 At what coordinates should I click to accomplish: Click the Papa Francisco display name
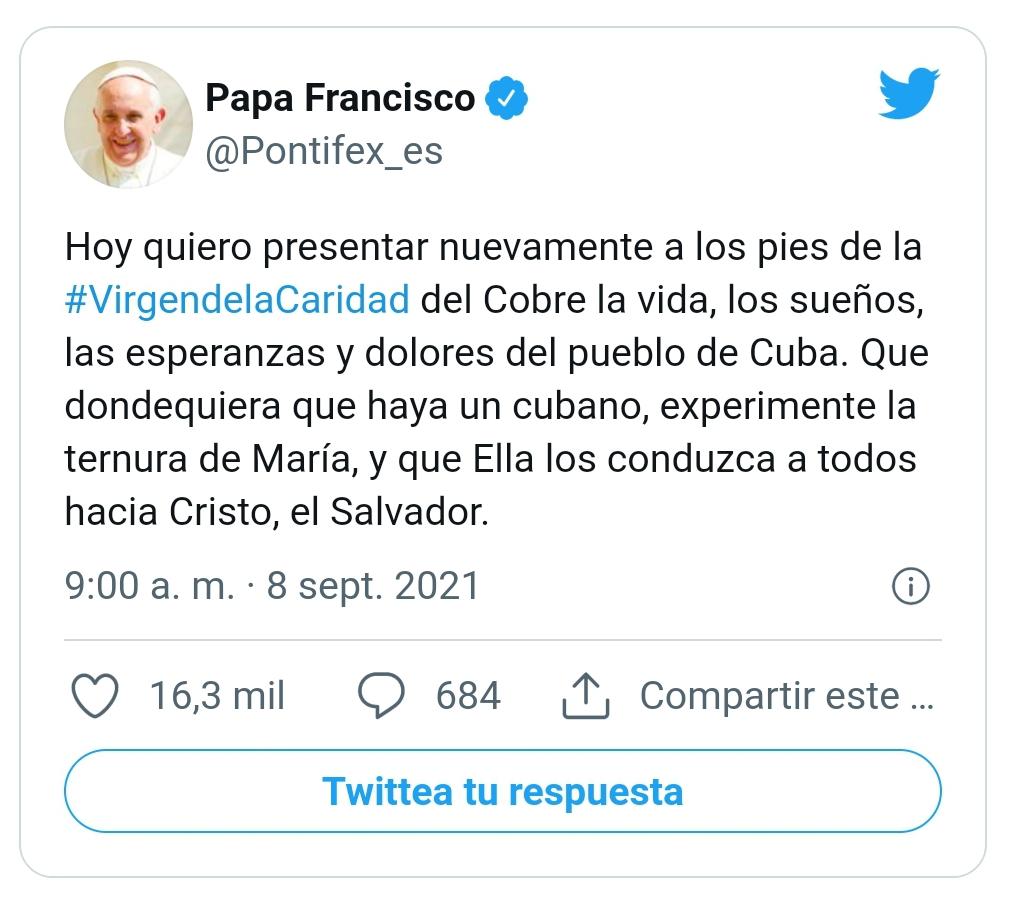(x=340, y=98)
